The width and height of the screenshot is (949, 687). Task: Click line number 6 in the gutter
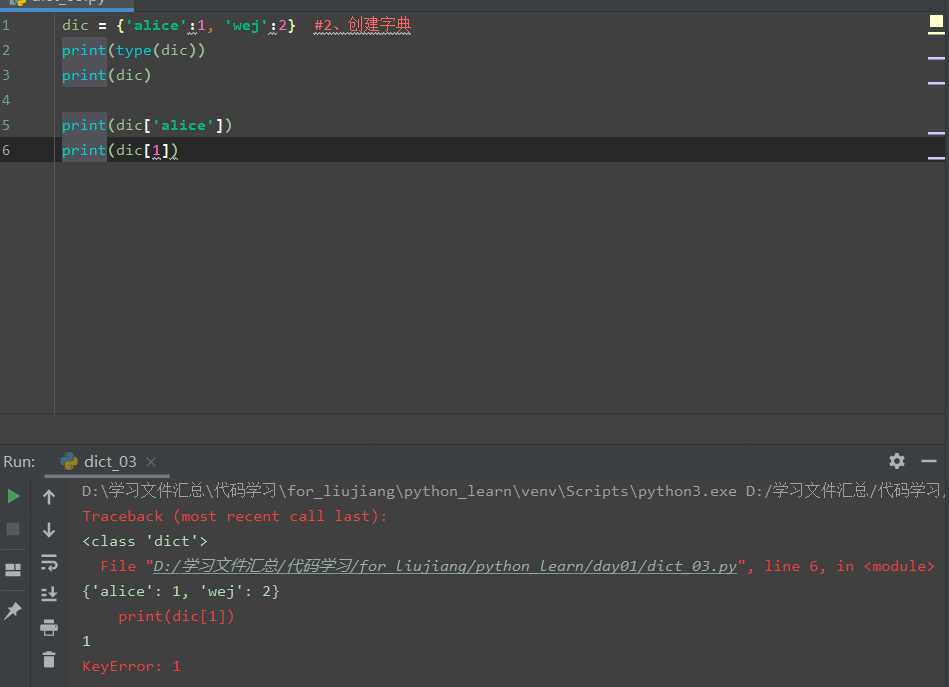[x=6, y=150]
